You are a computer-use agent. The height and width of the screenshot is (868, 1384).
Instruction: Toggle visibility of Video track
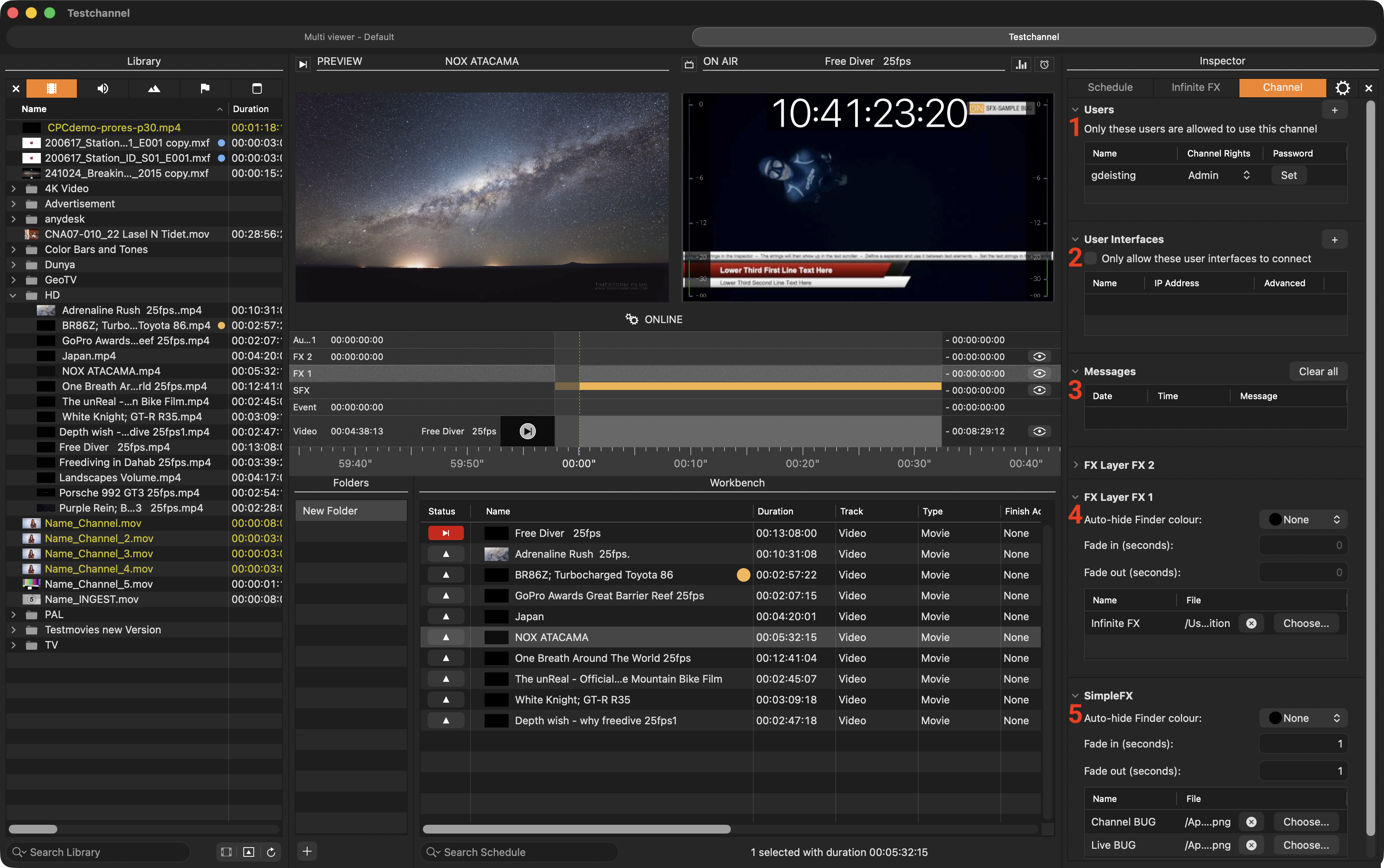tap(1039, 431)
